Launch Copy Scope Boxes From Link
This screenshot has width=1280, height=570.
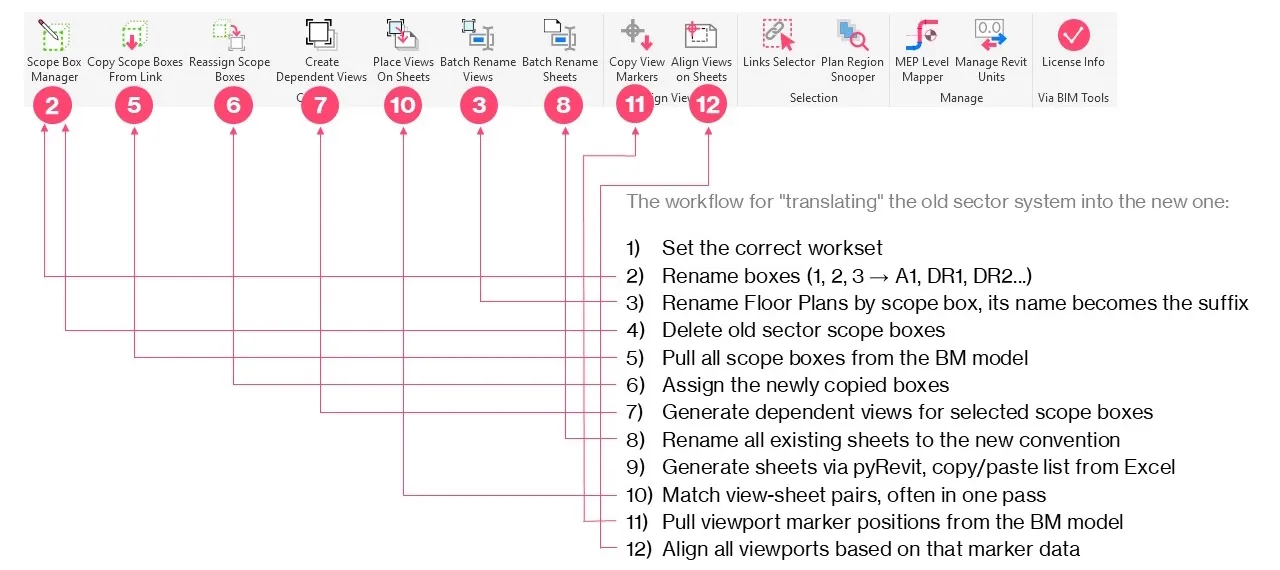pyautogui.click(x=135, y=51)
